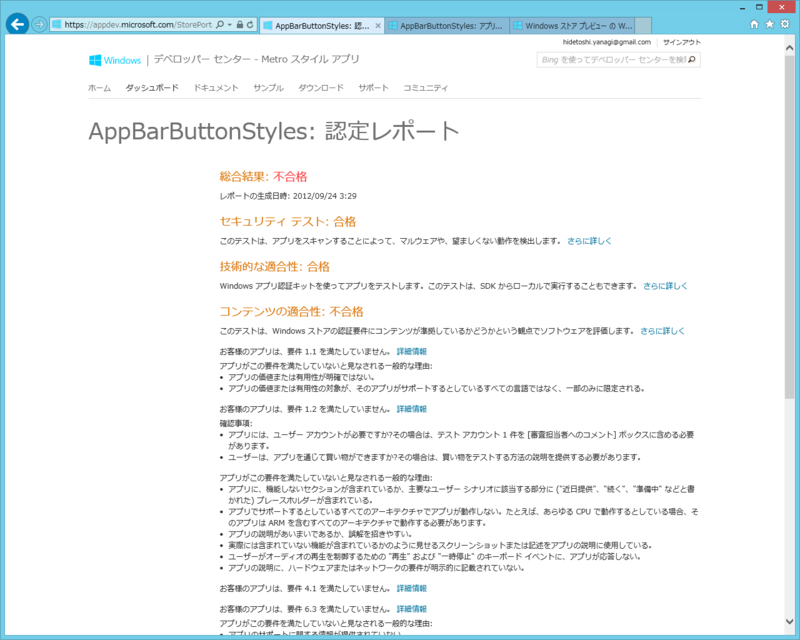Screen dimensions: 800x640
Task: Click さらに詳しく under 技術的な適合性
Action: coord(665,286)
